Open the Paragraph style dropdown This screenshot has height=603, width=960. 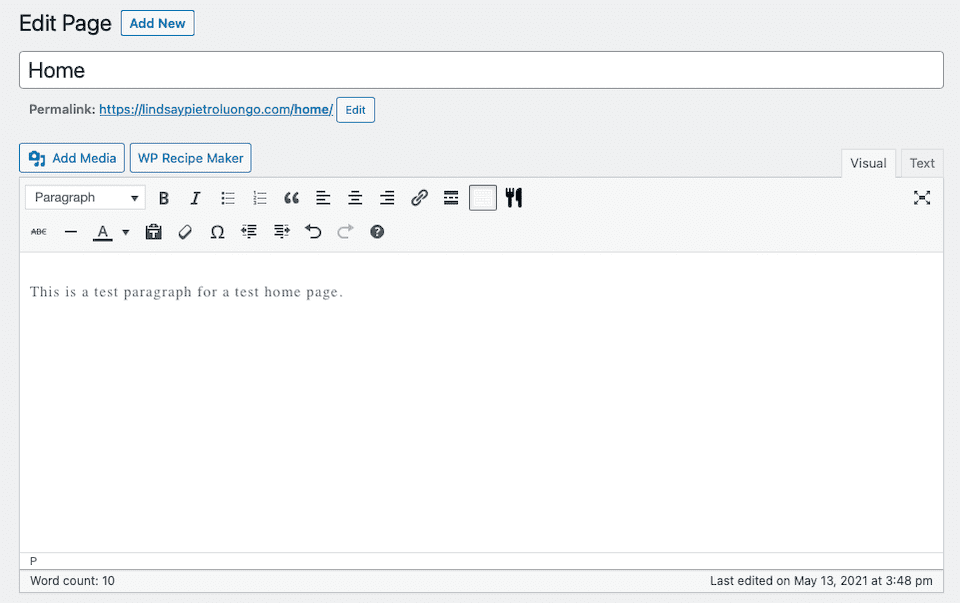pyautogui.click(x=84, y=197)
